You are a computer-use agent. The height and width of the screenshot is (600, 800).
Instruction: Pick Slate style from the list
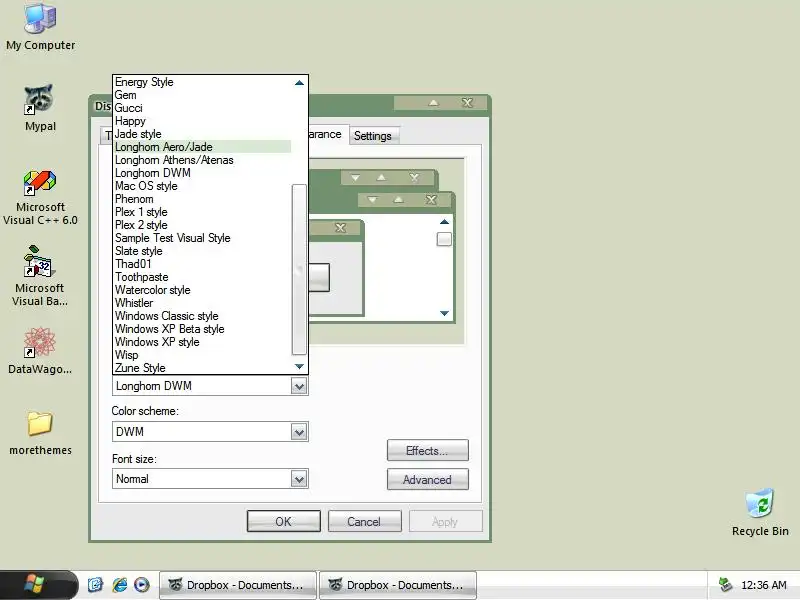tap(203, 251)
